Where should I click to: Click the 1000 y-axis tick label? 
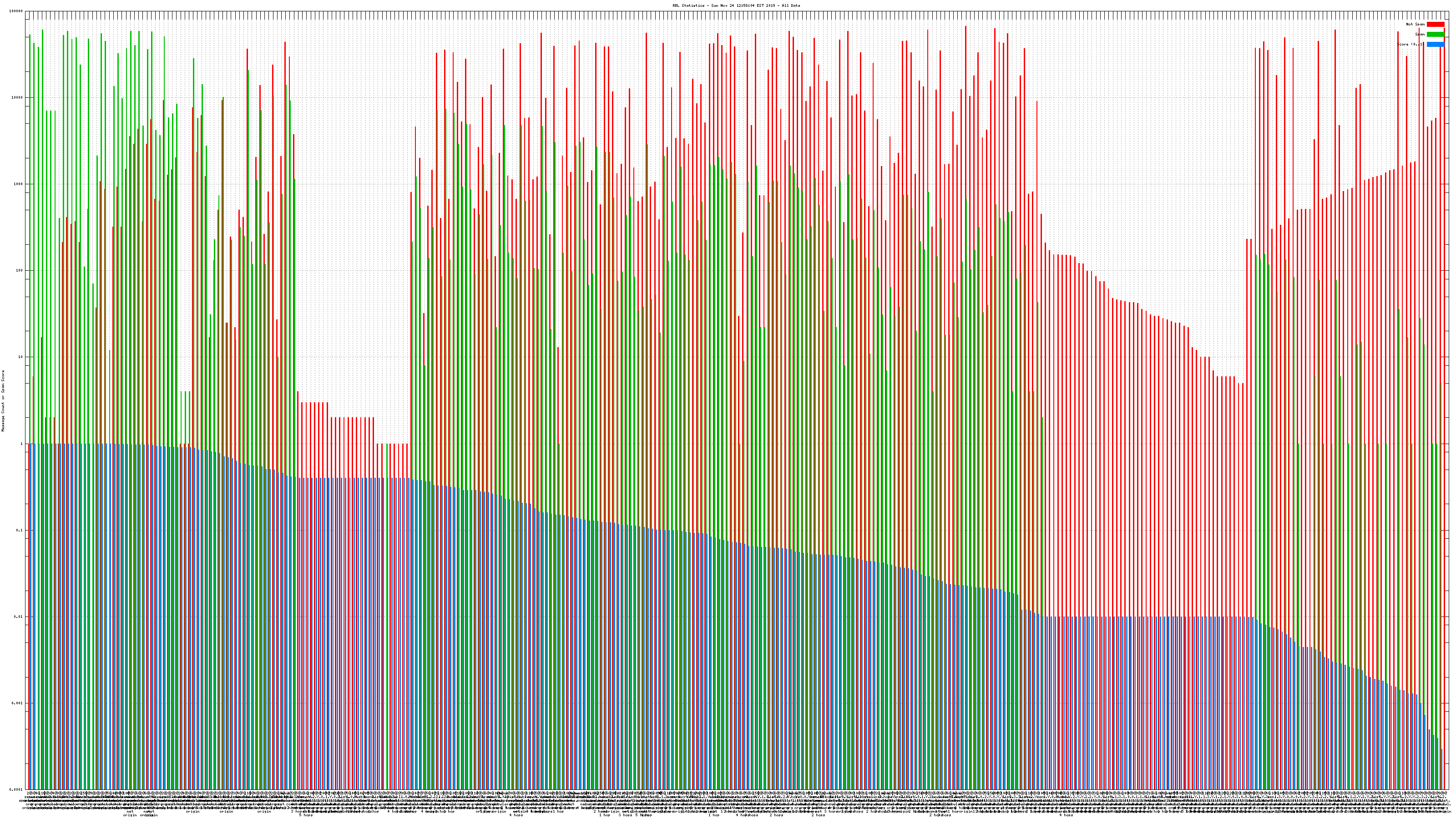18,184
